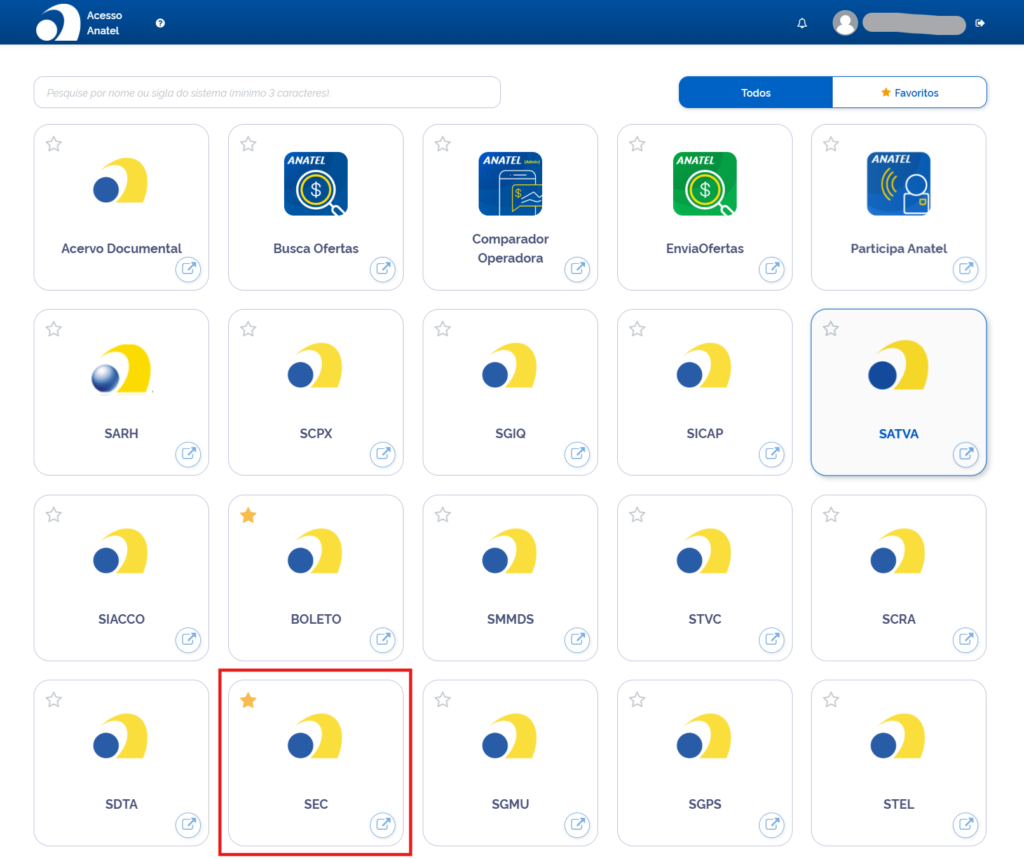Open the SGPS external link icon
This screenshot has height=859, width=1024.
771,825
